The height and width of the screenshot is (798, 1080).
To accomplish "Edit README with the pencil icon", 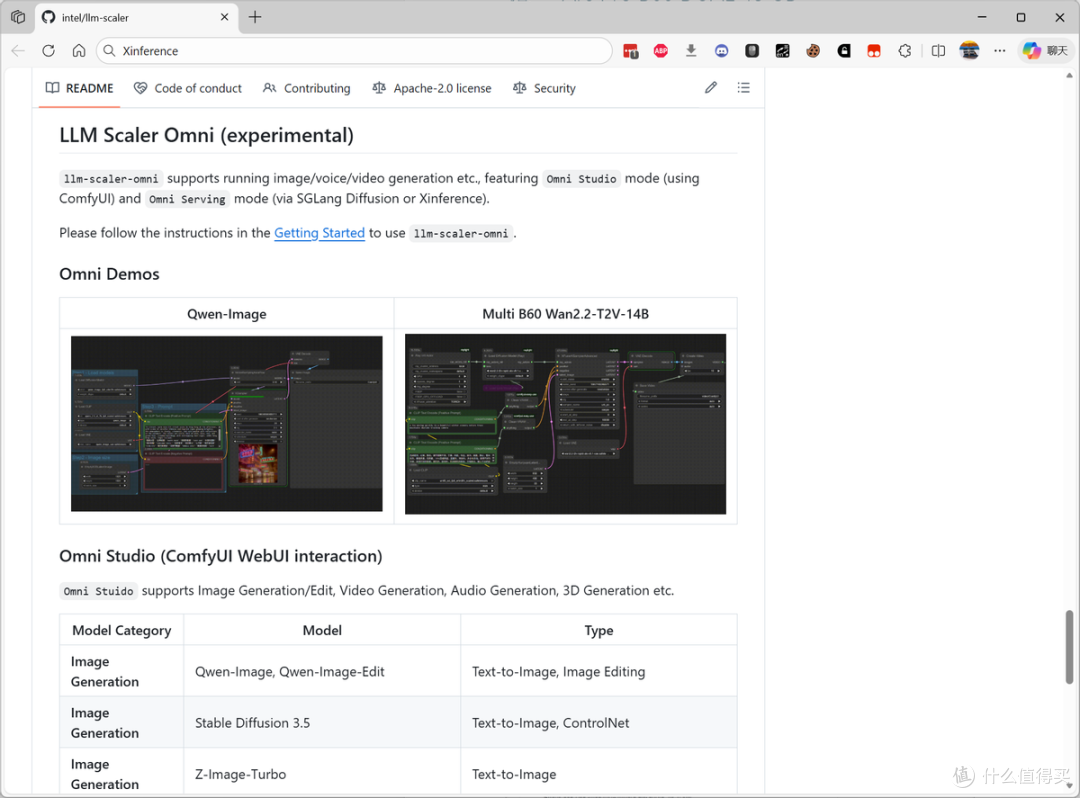I will 711,87.
